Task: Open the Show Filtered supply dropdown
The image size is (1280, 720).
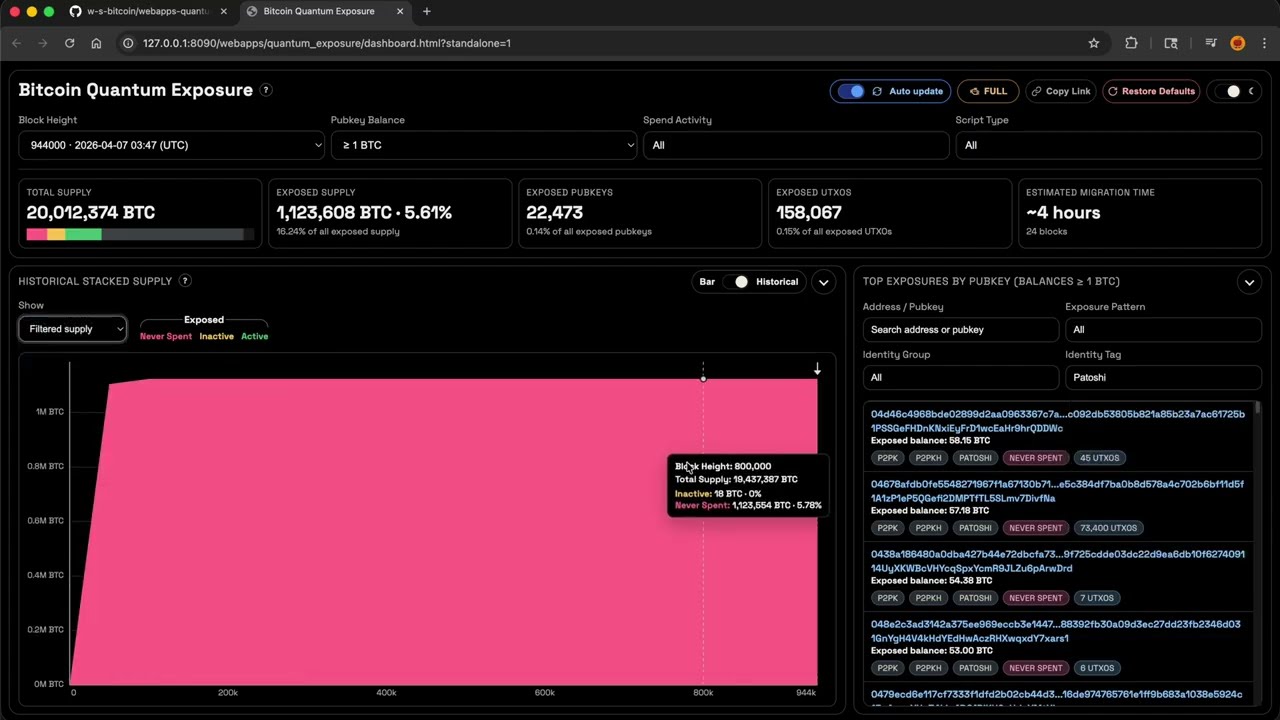Action: pos(73,329)
